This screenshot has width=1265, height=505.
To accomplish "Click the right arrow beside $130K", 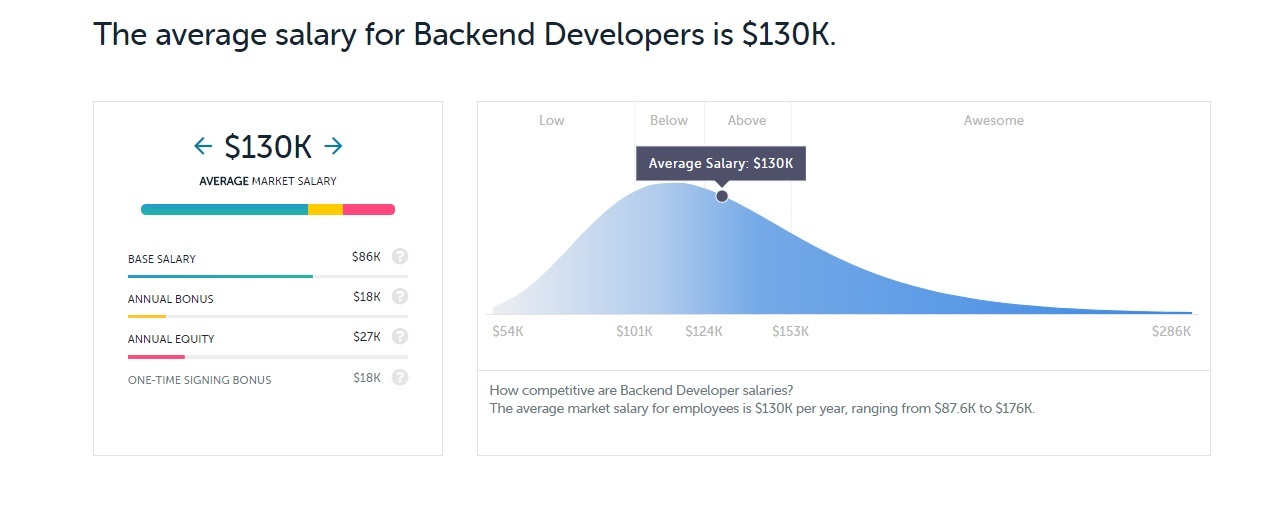I will coord(334,147).
